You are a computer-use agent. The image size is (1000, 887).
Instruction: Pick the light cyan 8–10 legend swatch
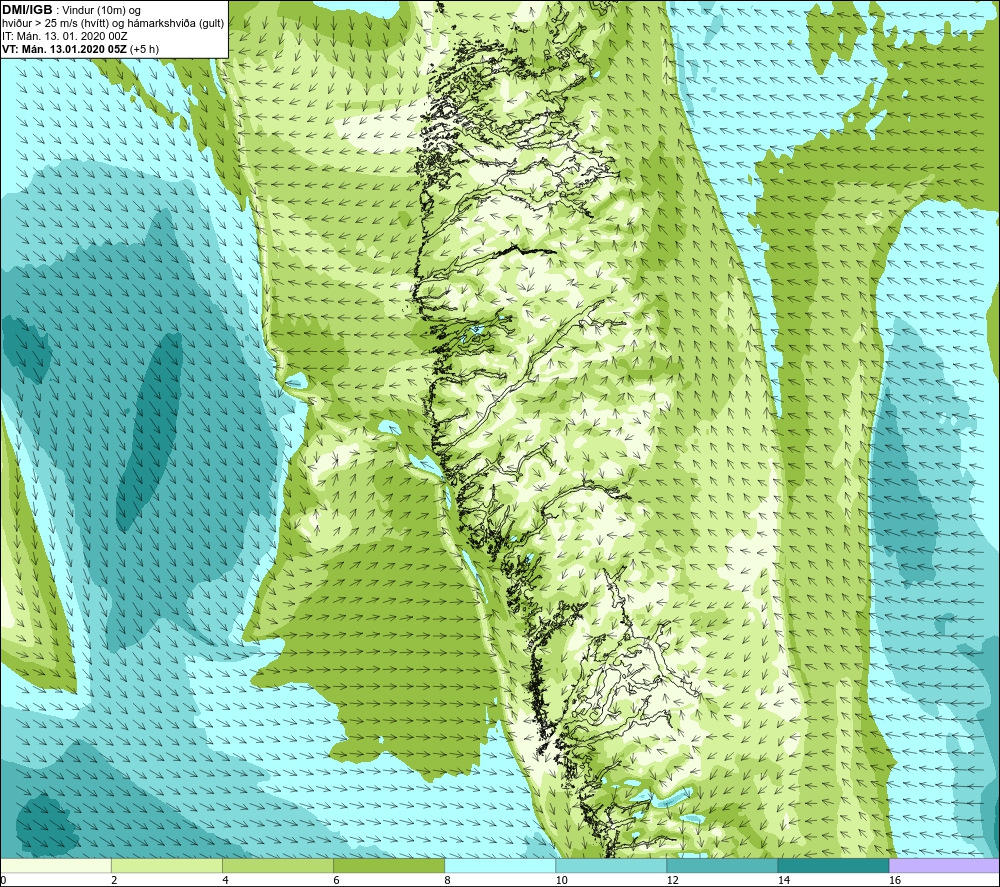[500, 865]
